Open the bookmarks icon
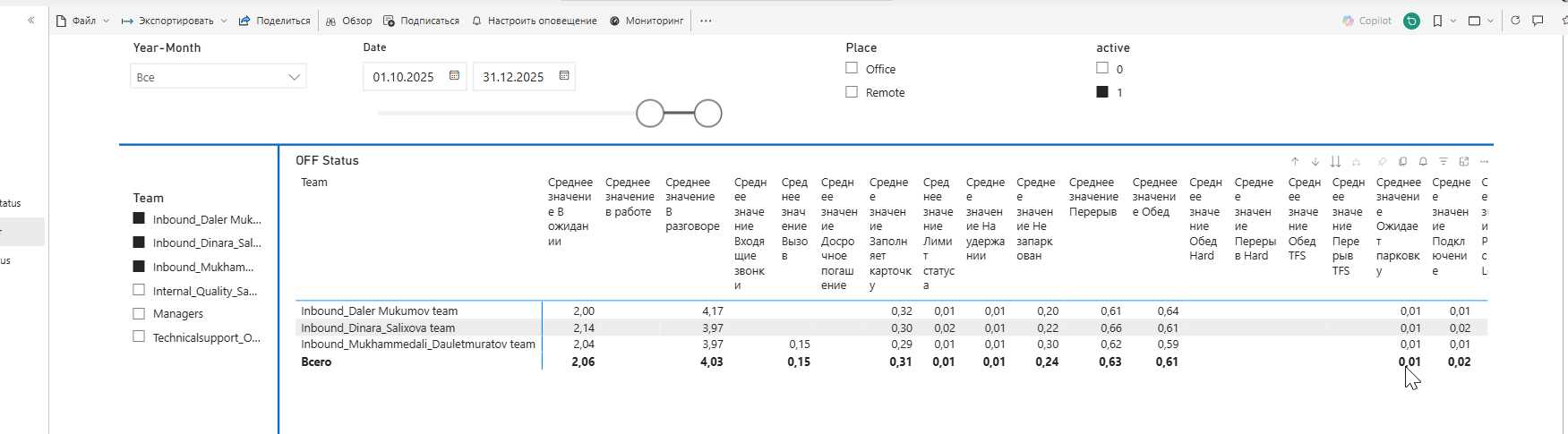This screenshot has width=1568, height=434. 1437,21
